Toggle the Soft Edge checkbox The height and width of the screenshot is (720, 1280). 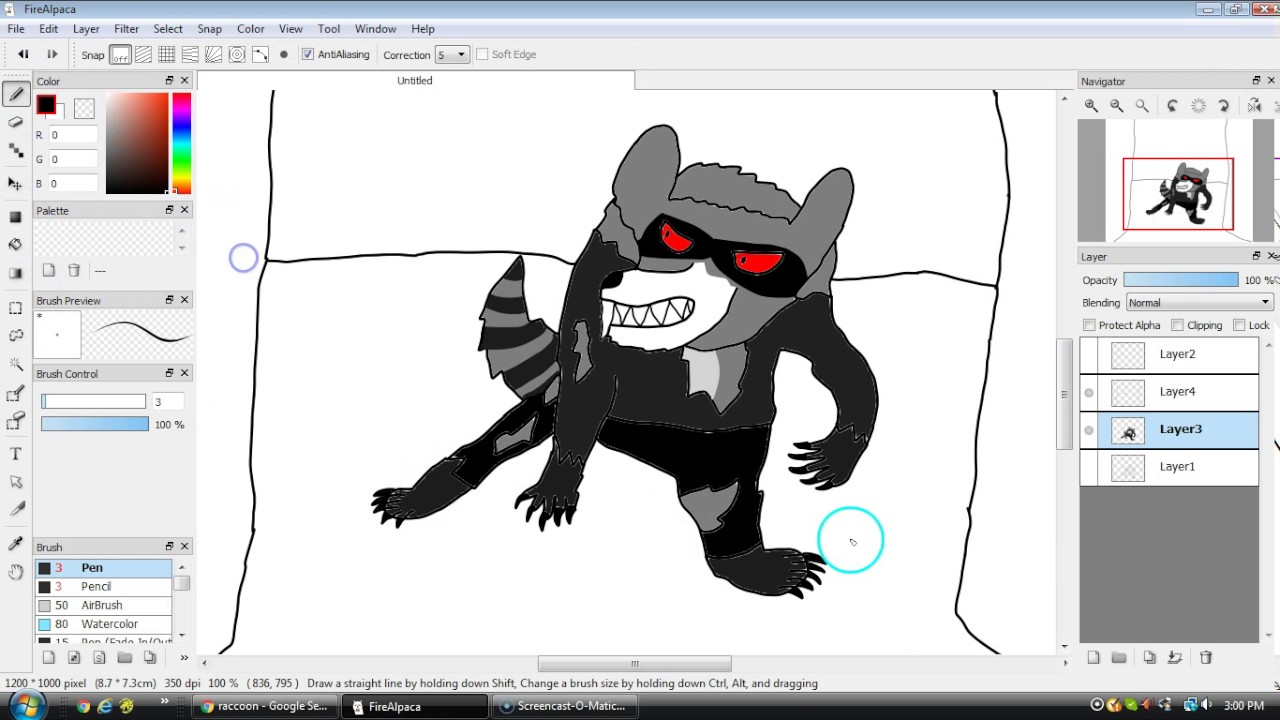[x=482, y=54]
